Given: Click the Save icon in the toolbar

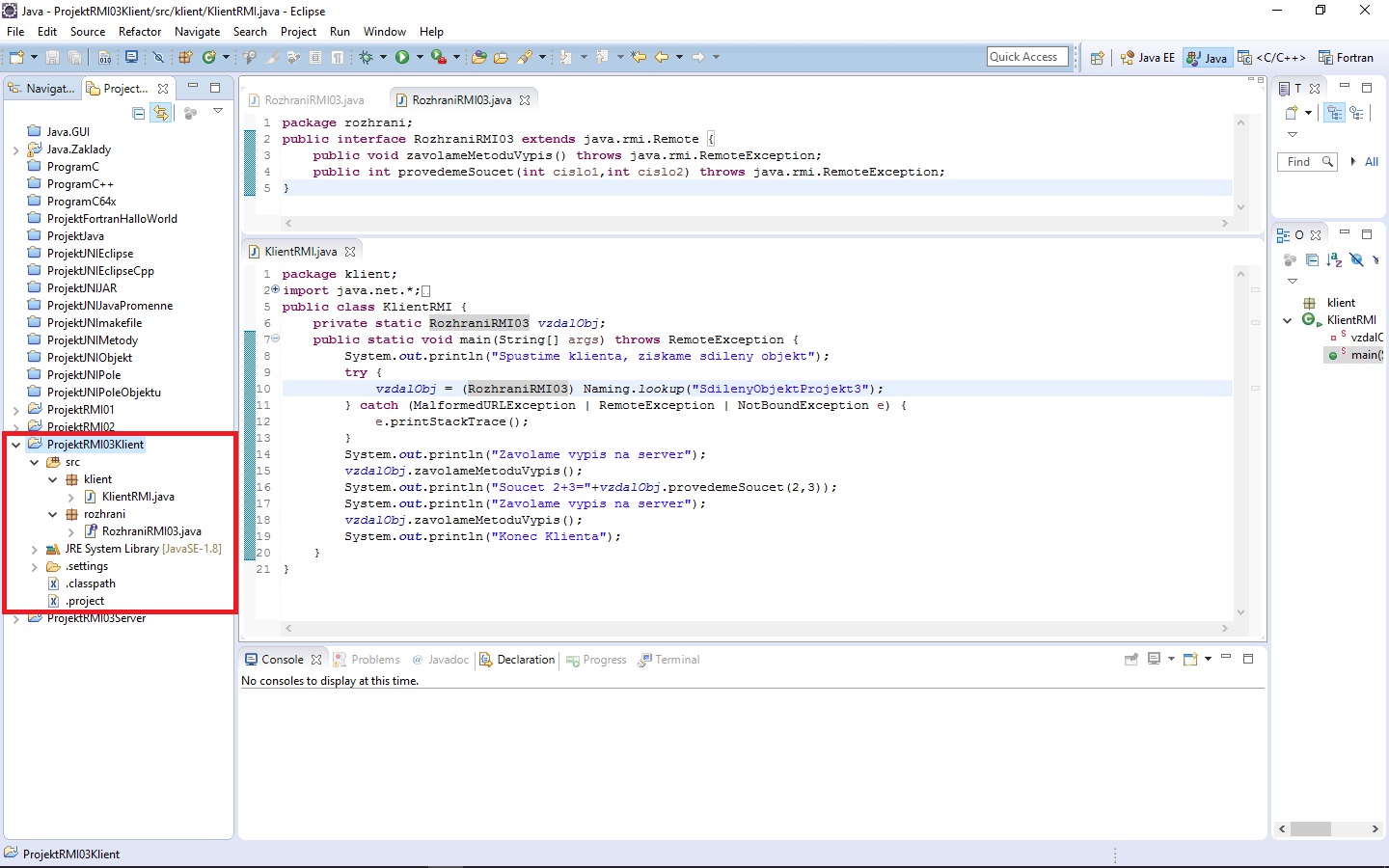Looking at the screenshot, I should click(x=50, y=57).
